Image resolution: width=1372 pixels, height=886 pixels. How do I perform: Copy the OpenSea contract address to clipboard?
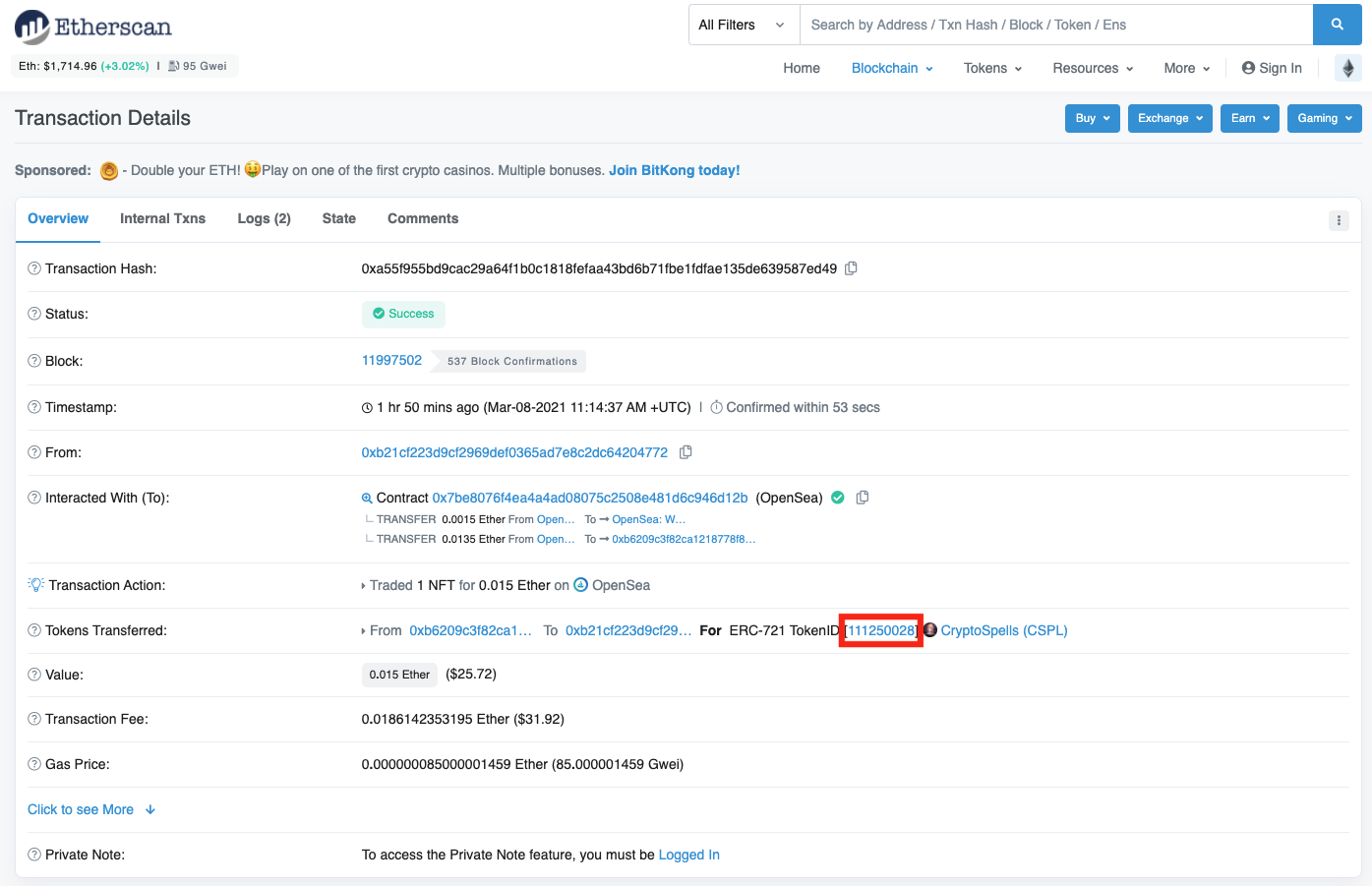[x=863, y=498]
